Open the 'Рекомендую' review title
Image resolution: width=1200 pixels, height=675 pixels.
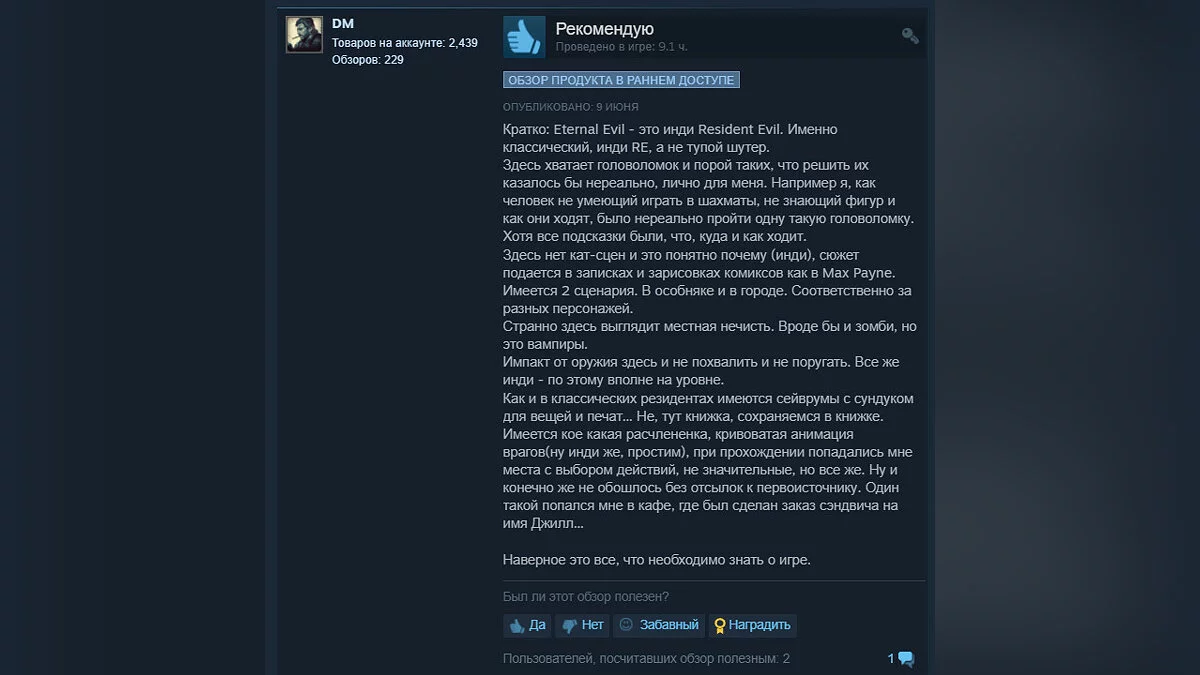click(x=604, y=29)
